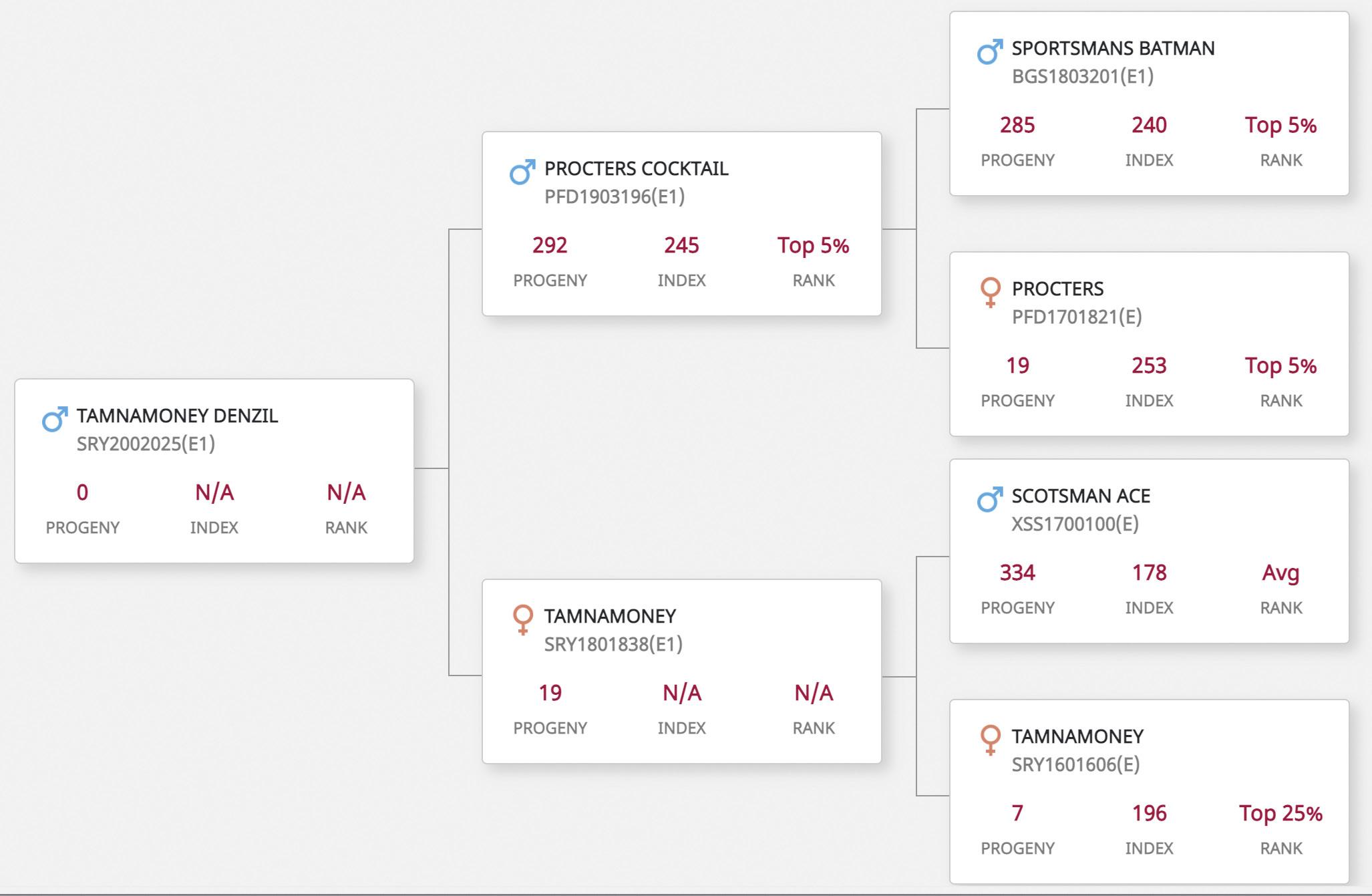
Task: Click the index value 240 on SPORTSMANS BATMAN
Action: pyautogui.click(x=1149, y=125)
